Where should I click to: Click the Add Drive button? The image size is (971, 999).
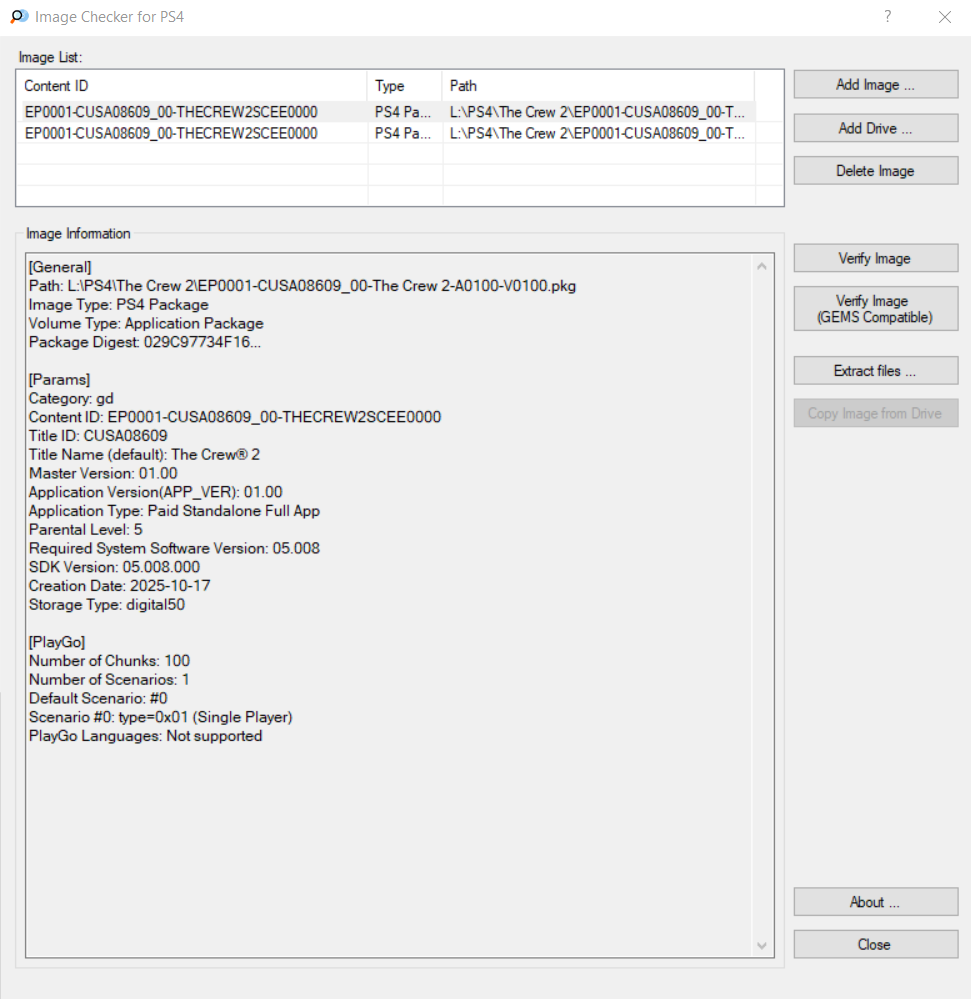(875, 128)
